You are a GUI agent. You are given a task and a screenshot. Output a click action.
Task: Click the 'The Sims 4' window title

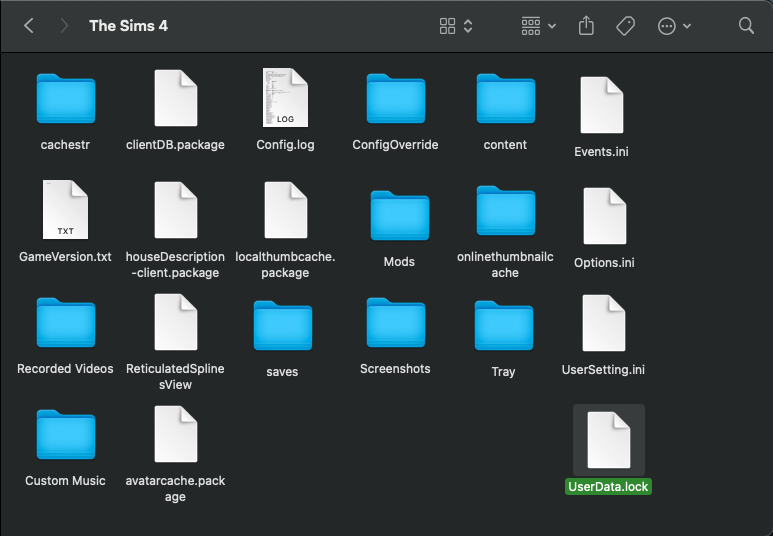point(128,26)
